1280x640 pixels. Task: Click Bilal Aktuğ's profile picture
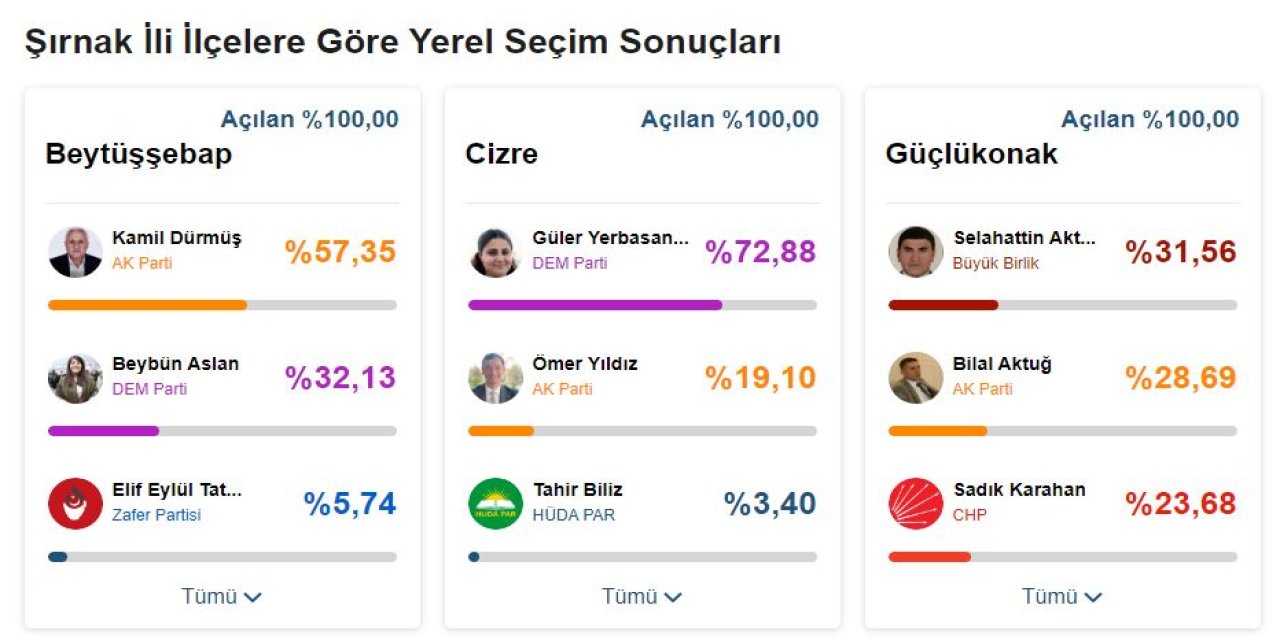(x=915, y=378)
